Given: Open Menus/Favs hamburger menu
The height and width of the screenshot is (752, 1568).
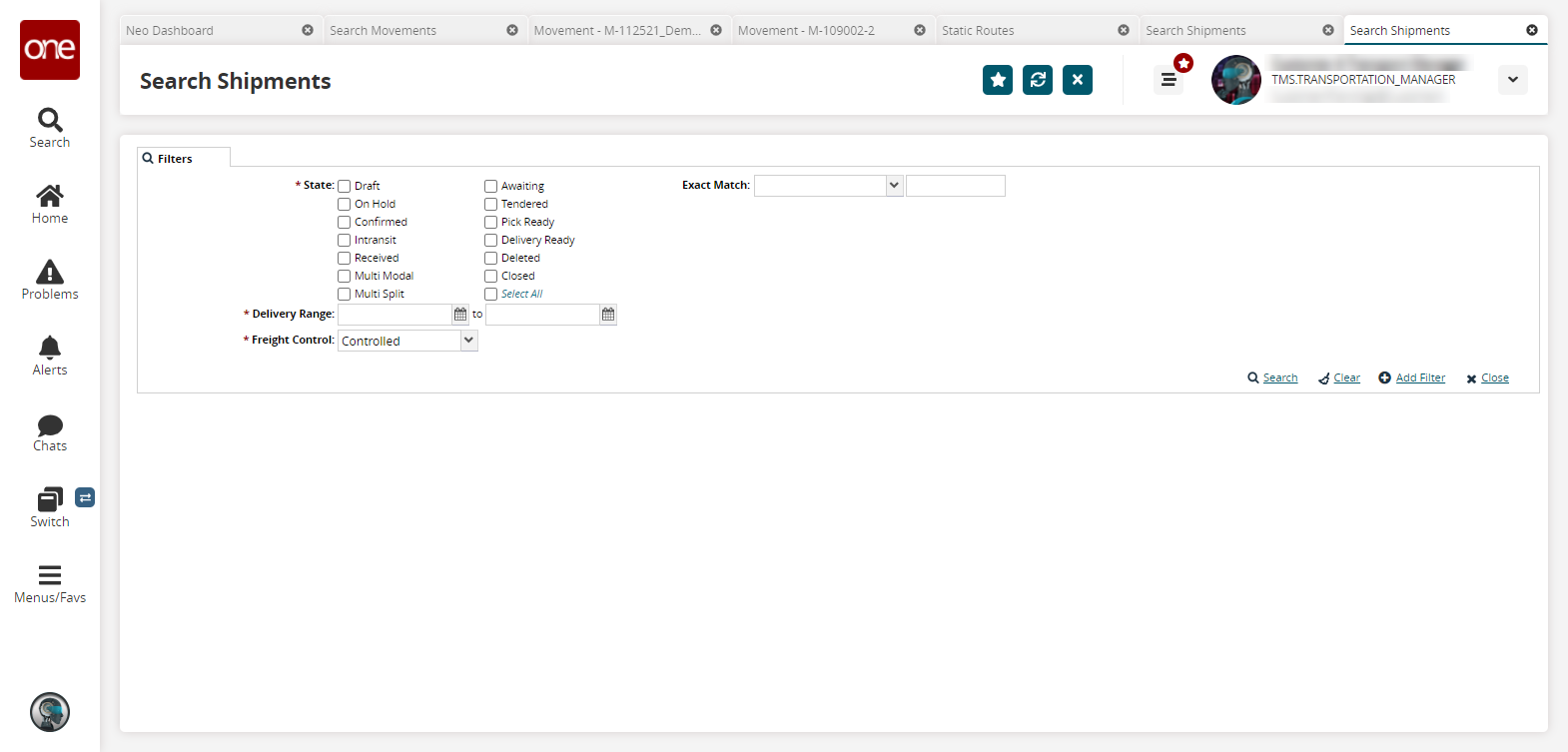Looking at the screenshot, I should tap(50, 584).
